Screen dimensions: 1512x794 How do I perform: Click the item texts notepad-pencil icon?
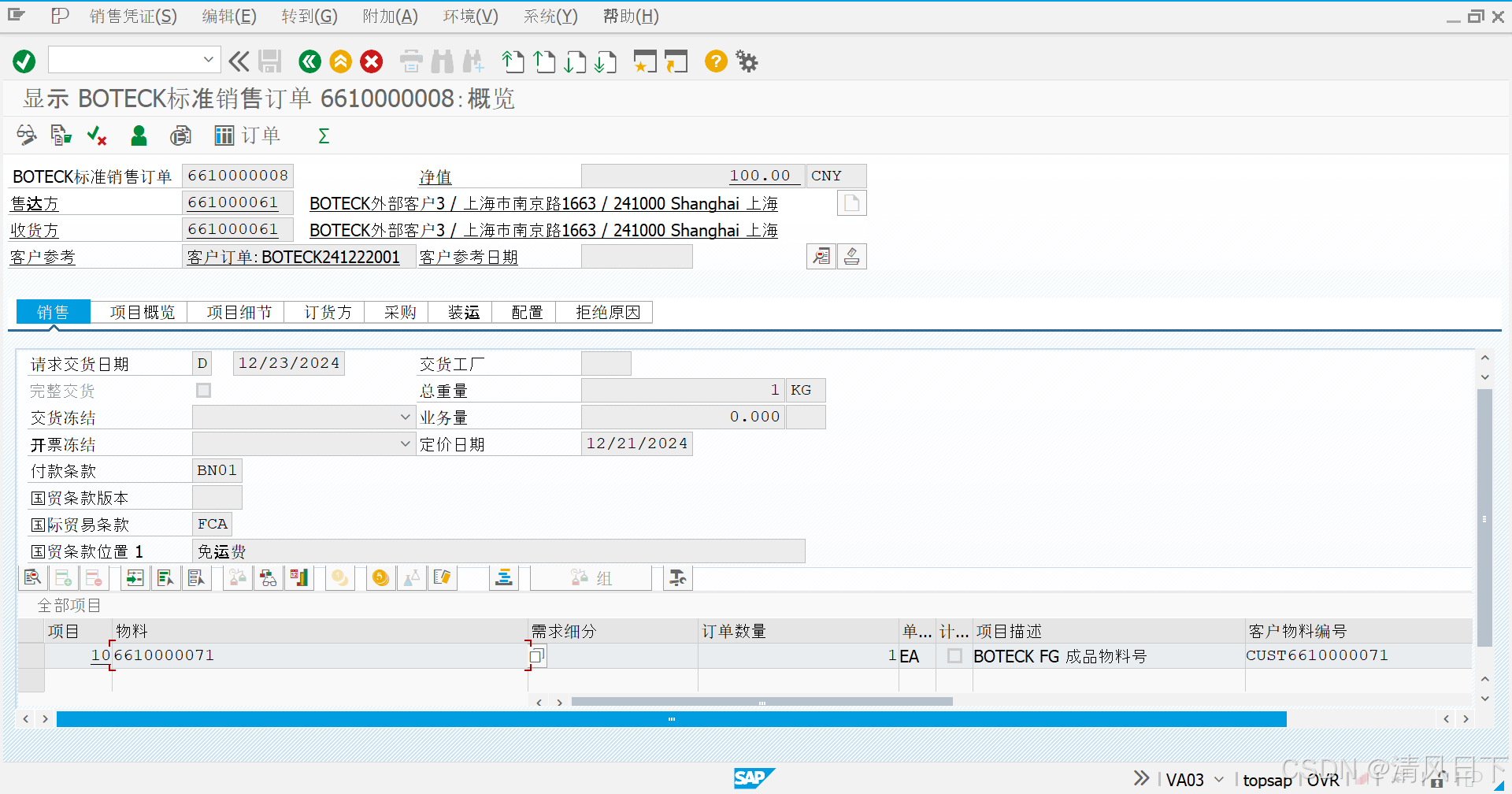[442, 578]
